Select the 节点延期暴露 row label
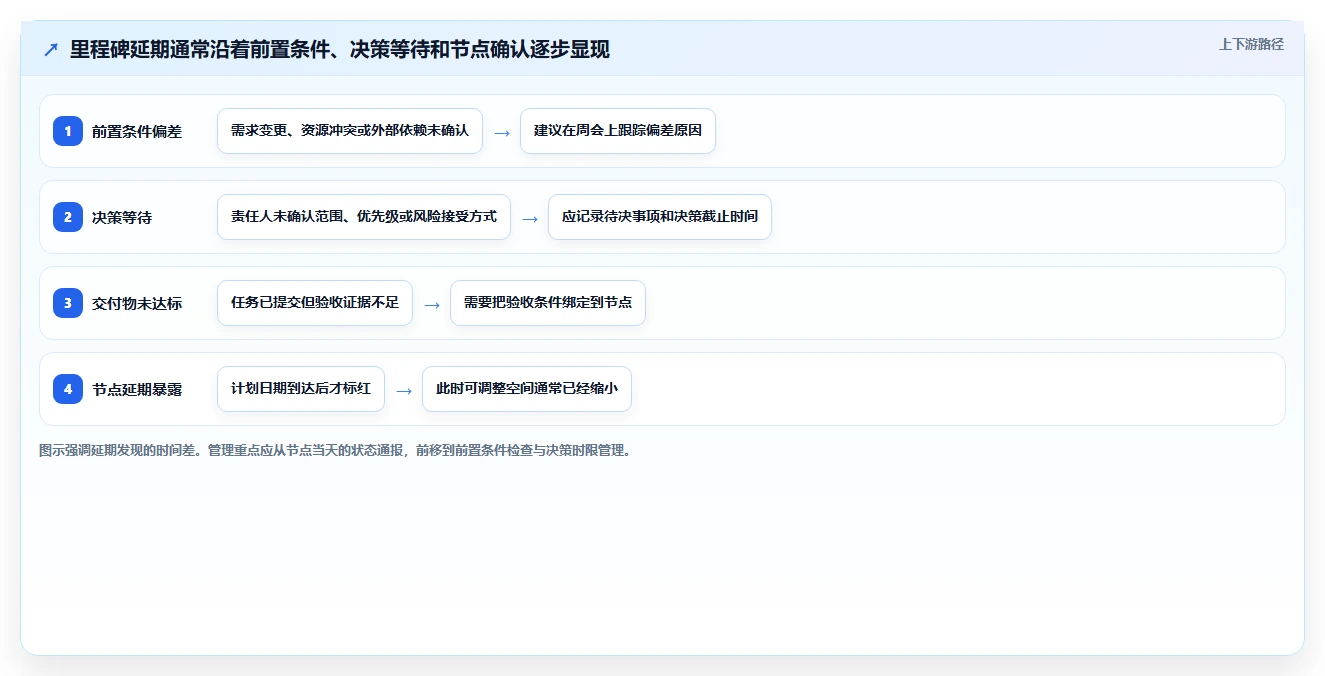Viewport: 1325px width, 676px height. pyautogui.click(x=137, y=389)
